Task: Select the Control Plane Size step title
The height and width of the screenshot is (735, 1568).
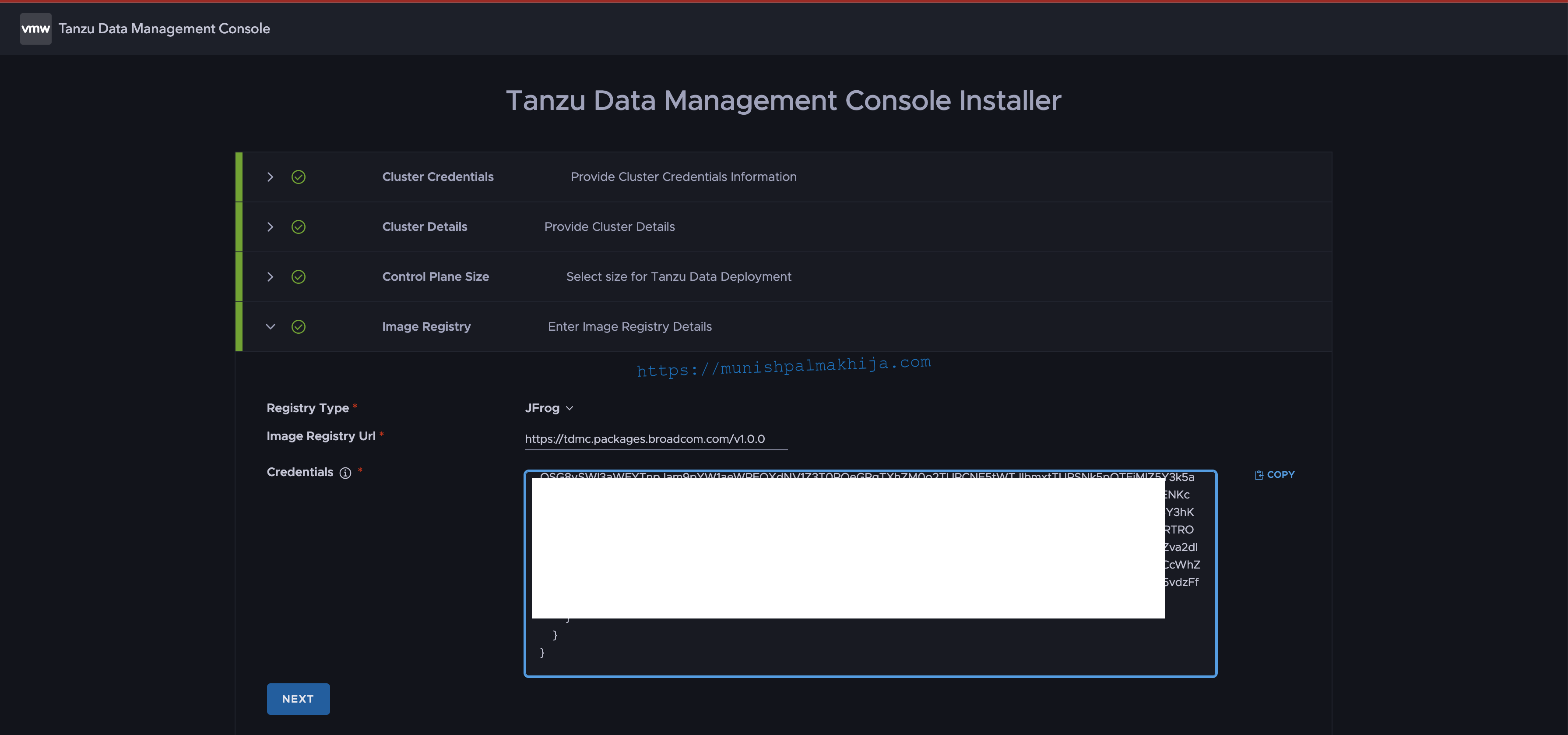Action: (436, 277)
